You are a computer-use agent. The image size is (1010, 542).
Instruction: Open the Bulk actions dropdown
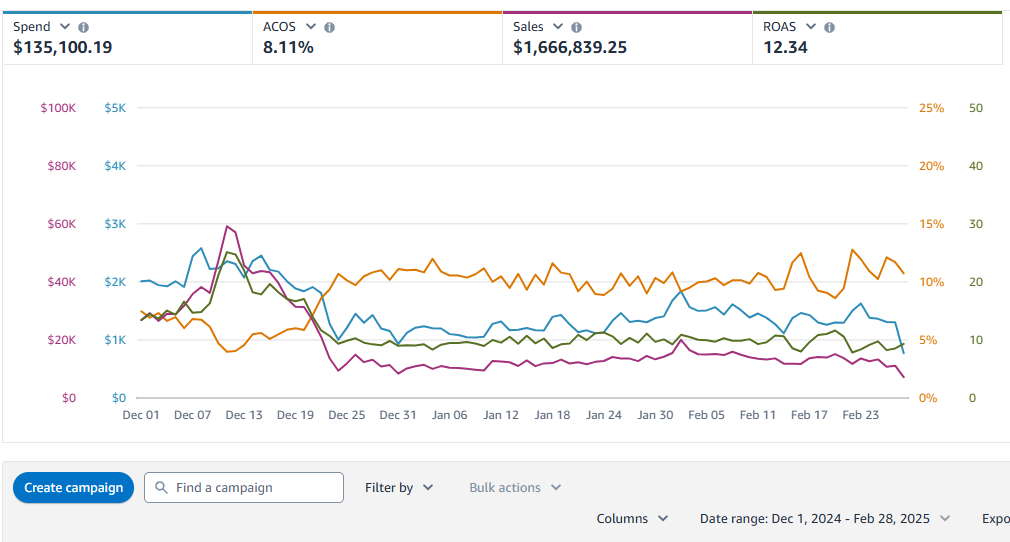[515, 488]
